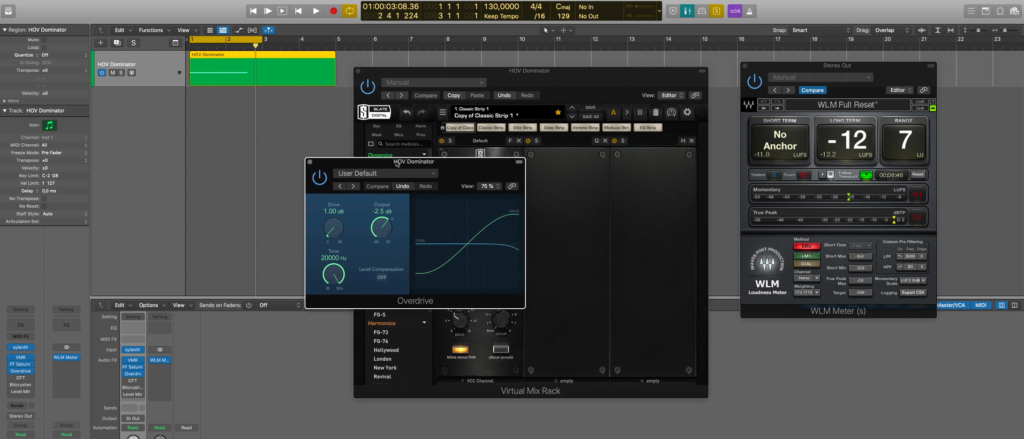Click the blue Catch Playhead icon
Screen dimensions: 1024x439
(268, 30)
